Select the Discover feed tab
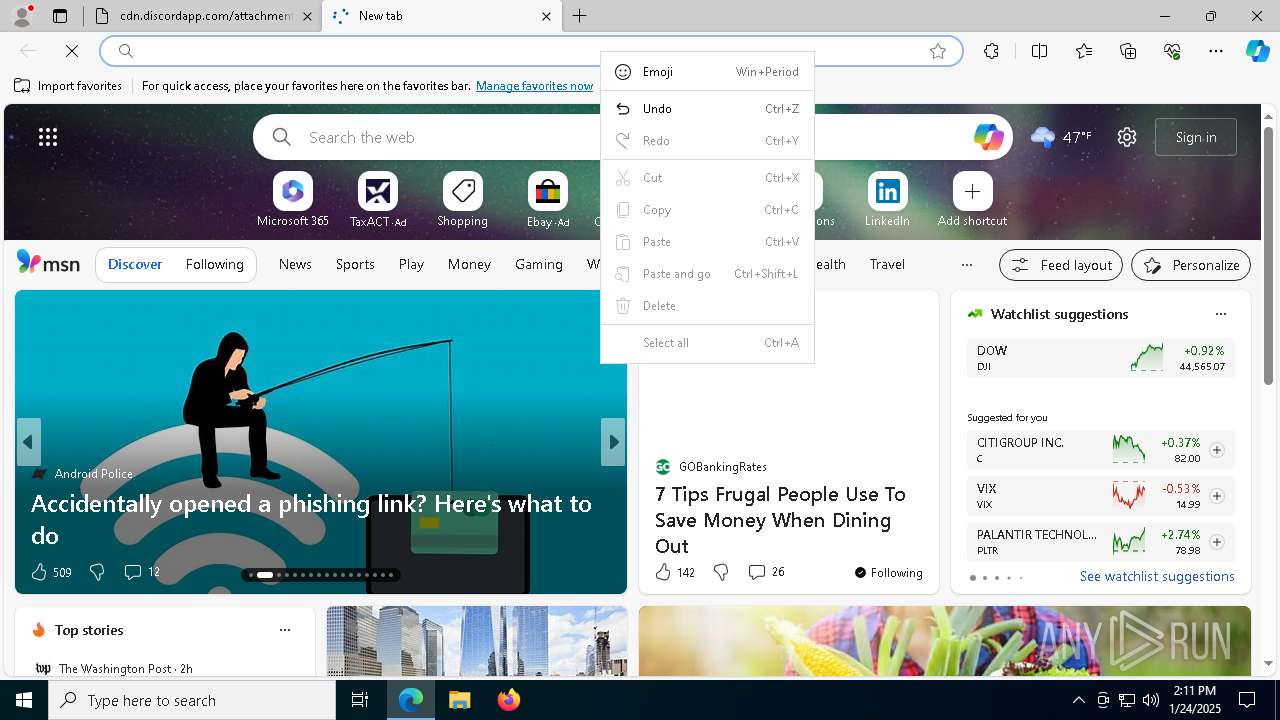Image resolution: width=1280 pixels, height=720 pixels. point(135,265)
